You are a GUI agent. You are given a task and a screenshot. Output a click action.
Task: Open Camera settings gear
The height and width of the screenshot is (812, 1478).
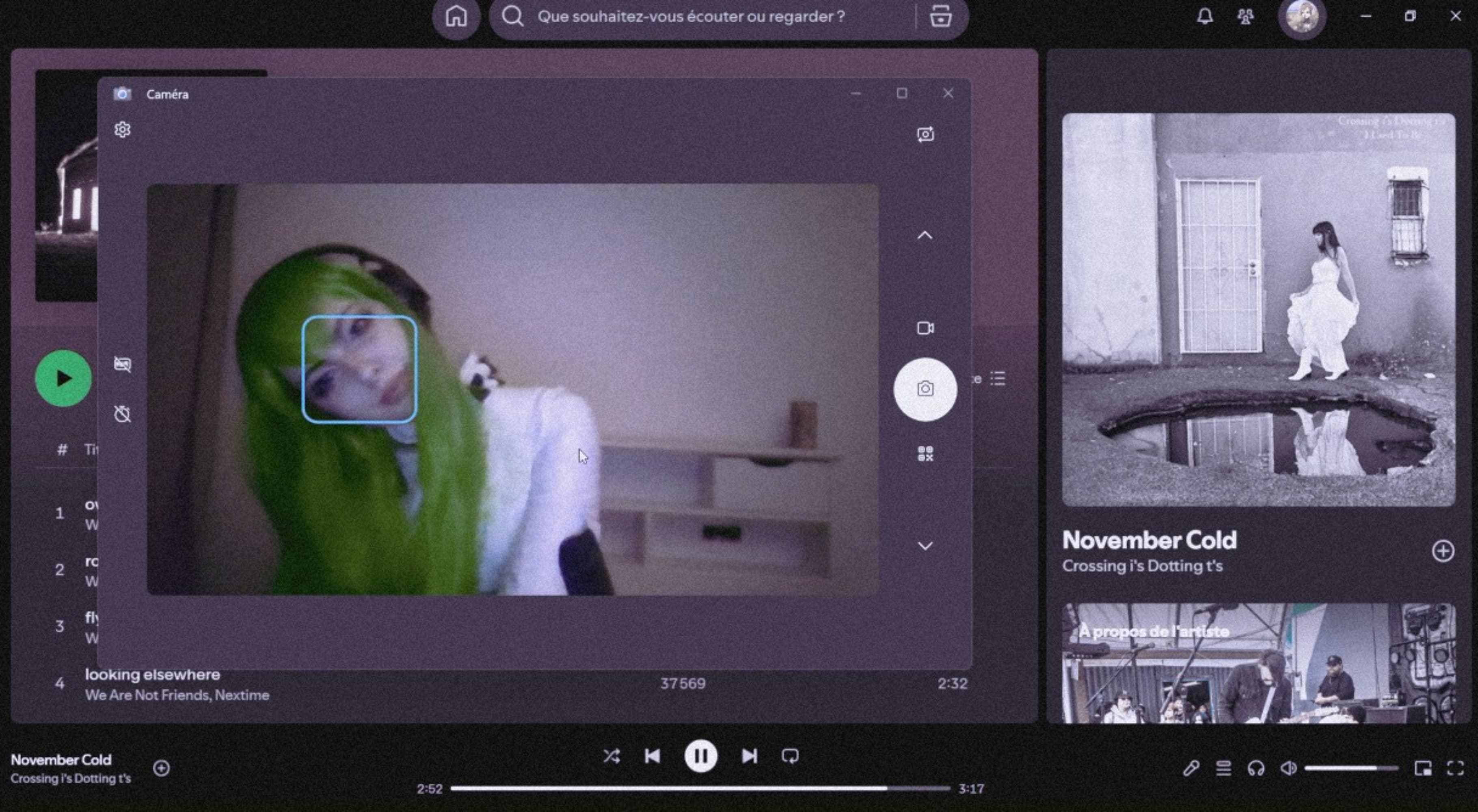pyautogui.click(x=122, y=130)
